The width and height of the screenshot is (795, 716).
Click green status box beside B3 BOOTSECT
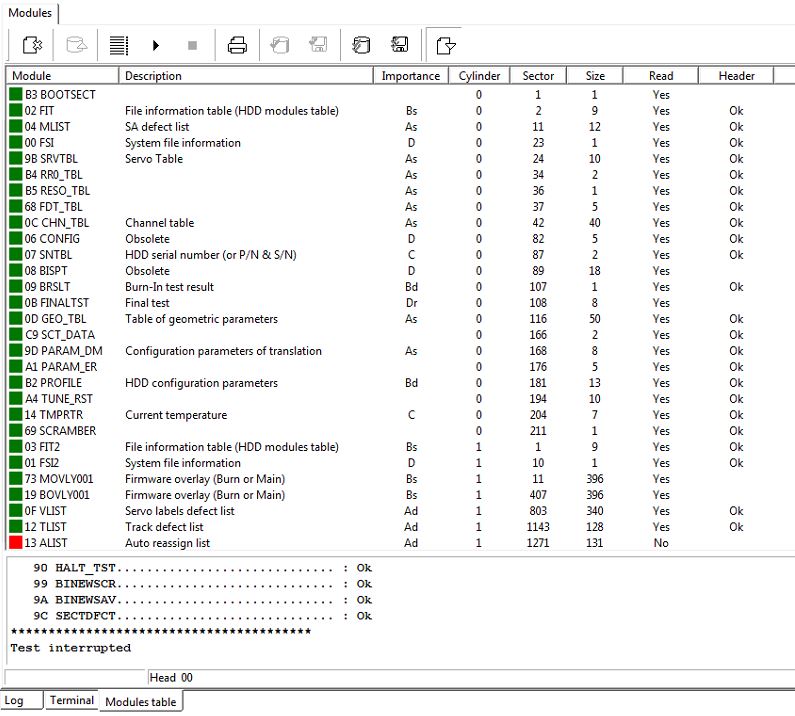coord(15,95)
